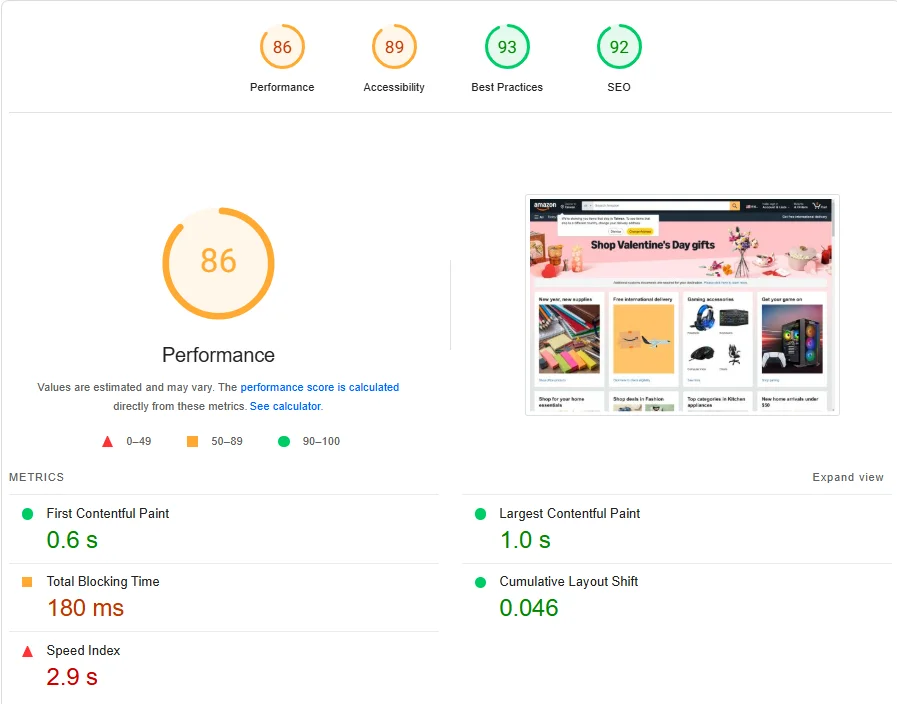Select the large 86 Performance gauge
897x704 pixels.
[x=219, y=263]
